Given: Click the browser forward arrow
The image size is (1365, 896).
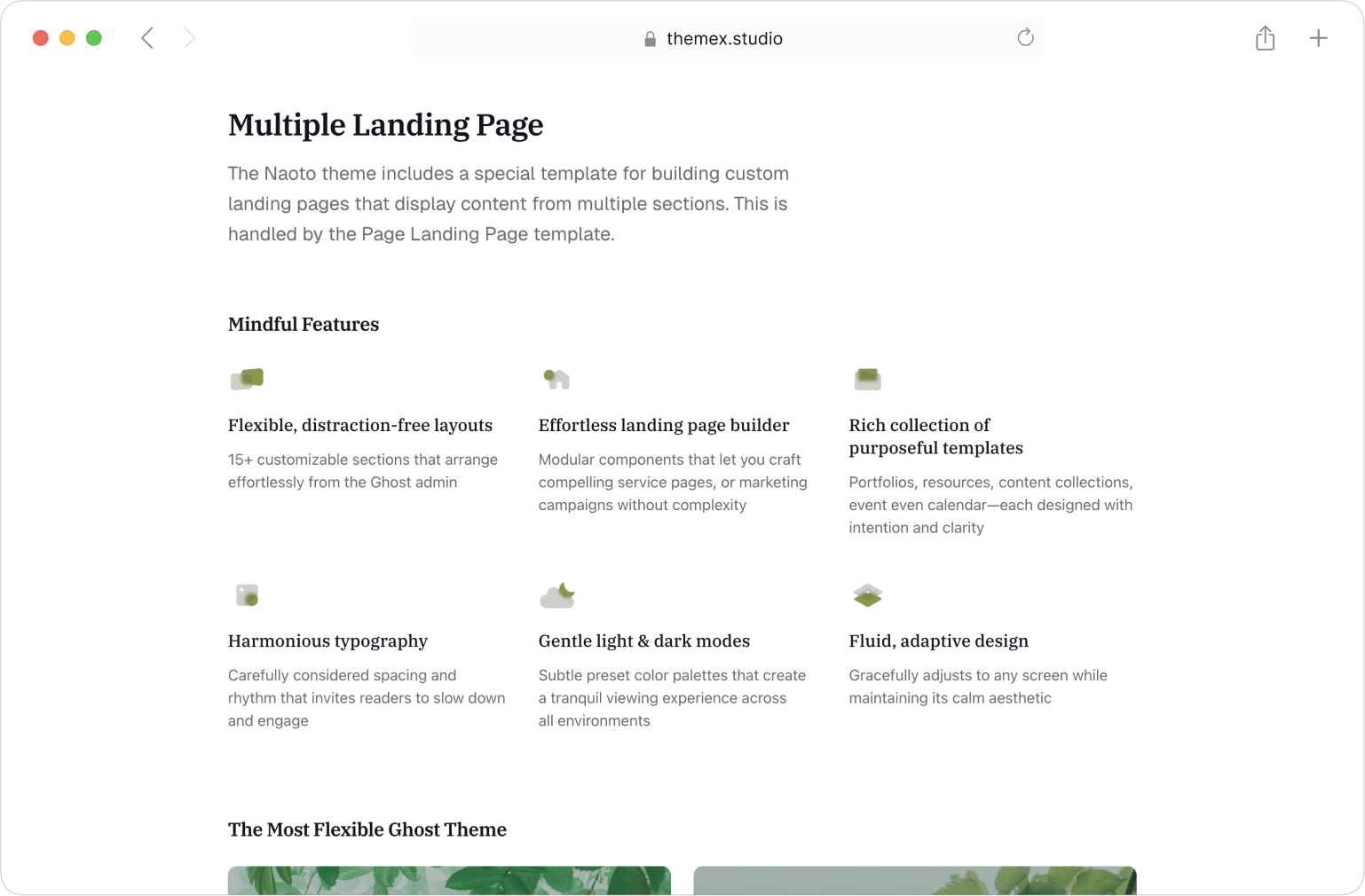Looking at the screenshot, I should coord(189,38).
